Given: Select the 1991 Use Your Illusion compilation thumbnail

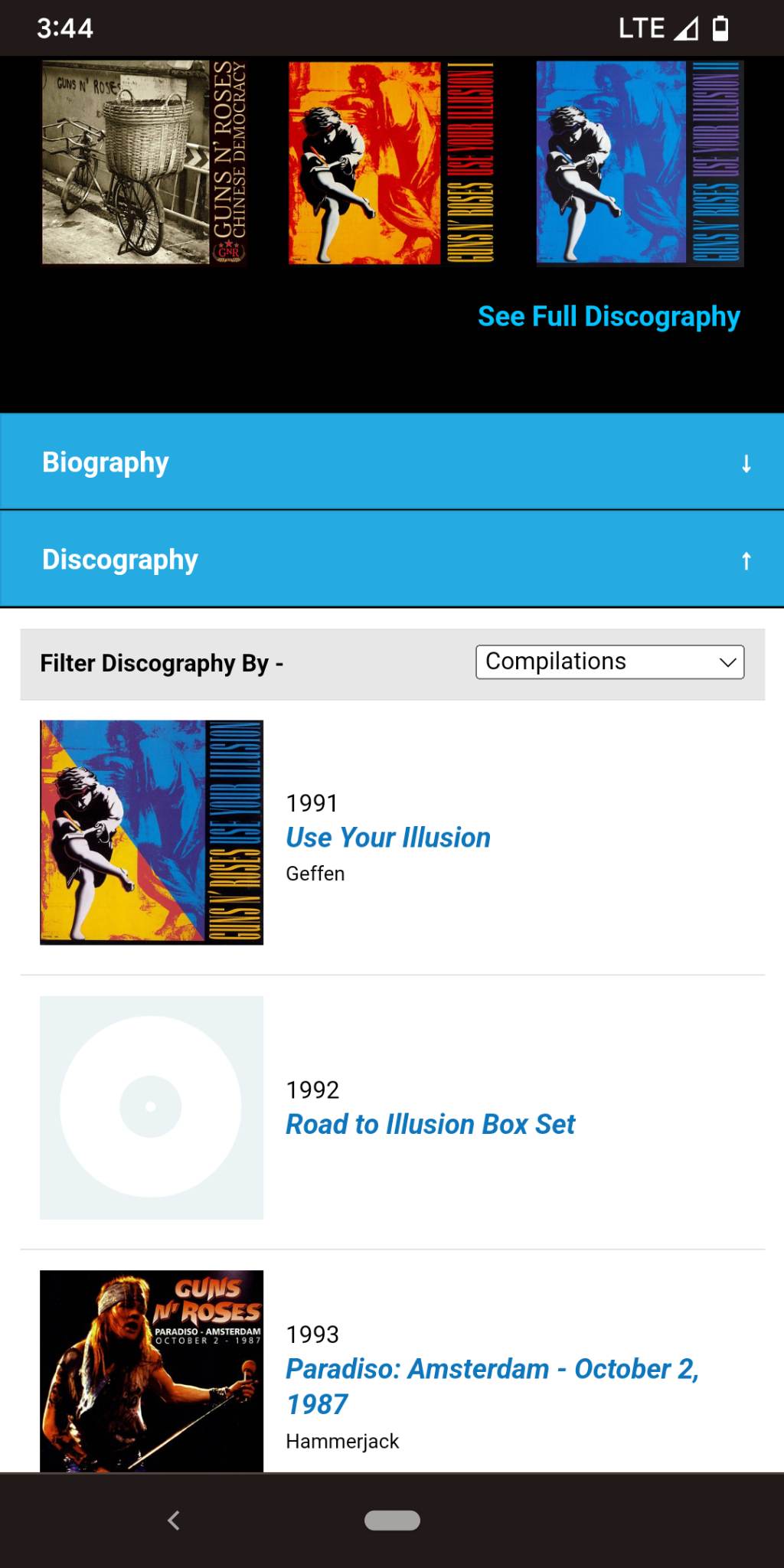Looking at the screenshot, I should [152, 832].
